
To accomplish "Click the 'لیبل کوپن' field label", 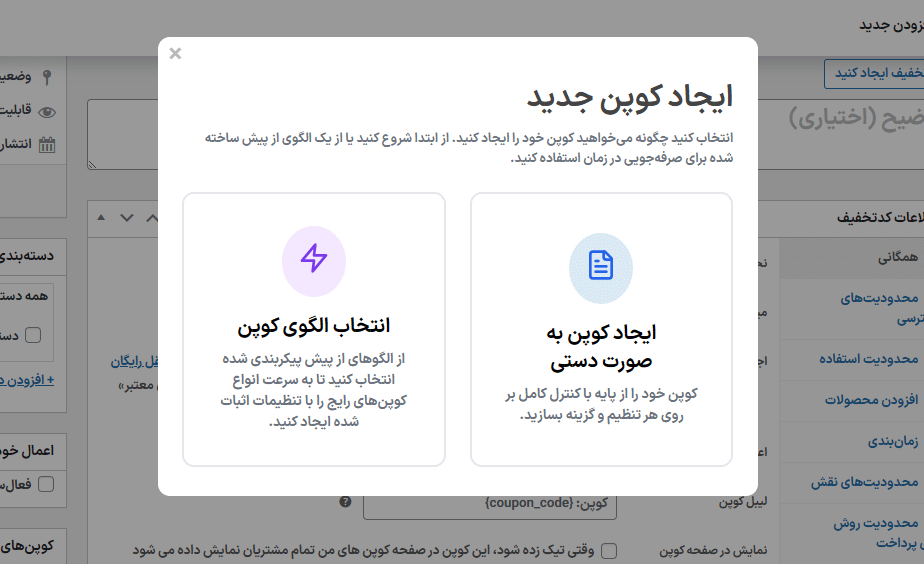I will (742, 502).
